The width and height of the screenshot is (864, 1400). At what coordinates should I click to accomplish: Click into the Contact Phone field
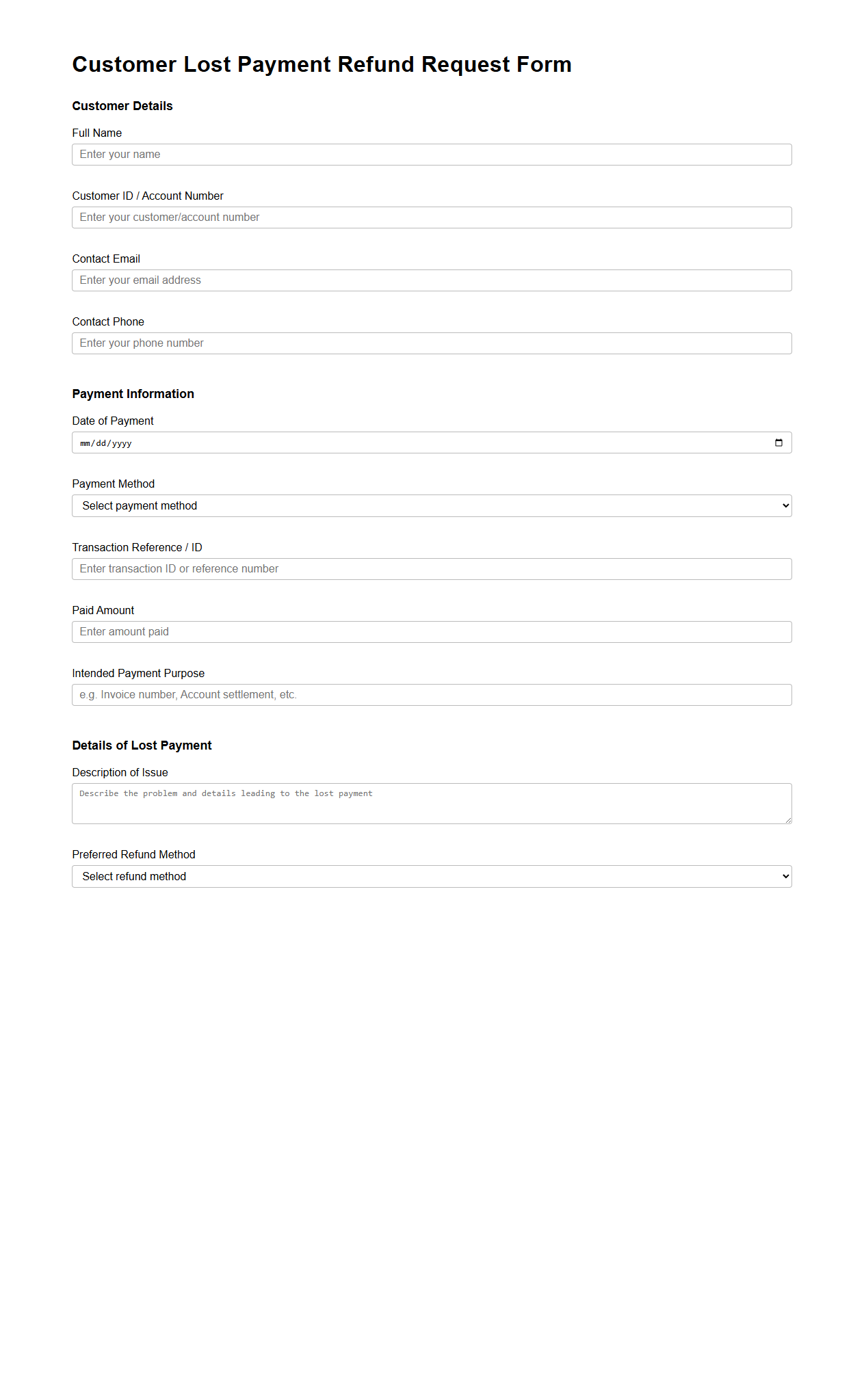432,343
